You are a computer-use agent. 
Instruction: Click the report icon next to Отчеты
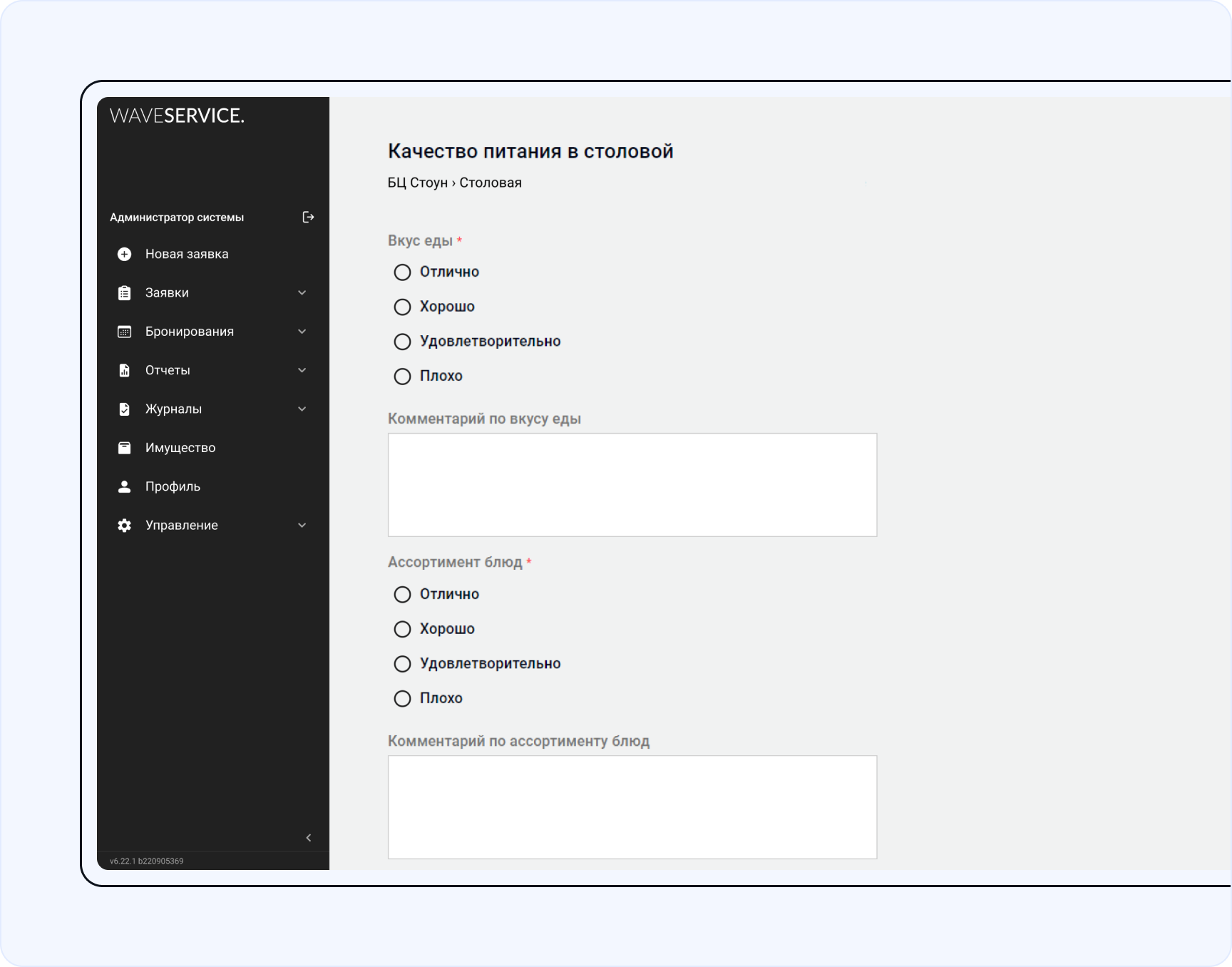click(x=124, y=370)
